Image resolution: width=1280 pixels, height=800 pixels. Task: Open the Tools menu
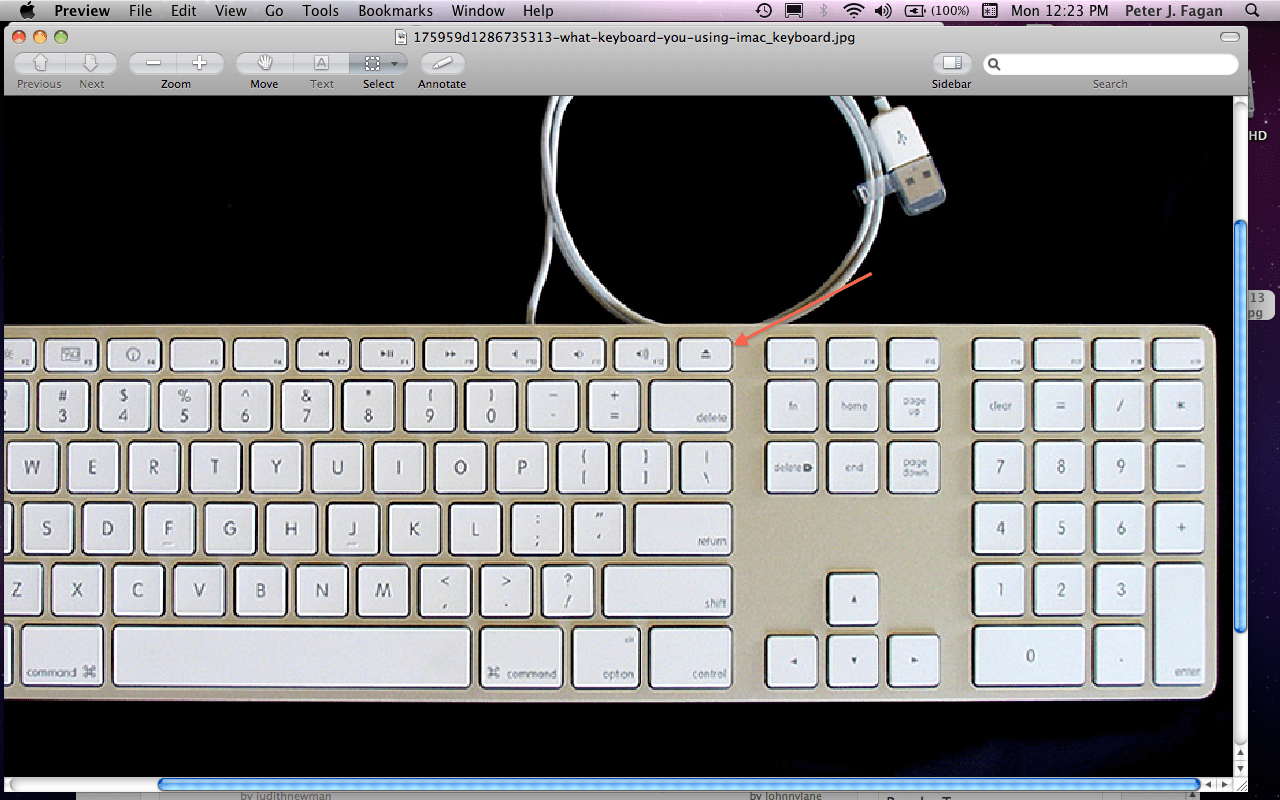click(x=320, y=11)
